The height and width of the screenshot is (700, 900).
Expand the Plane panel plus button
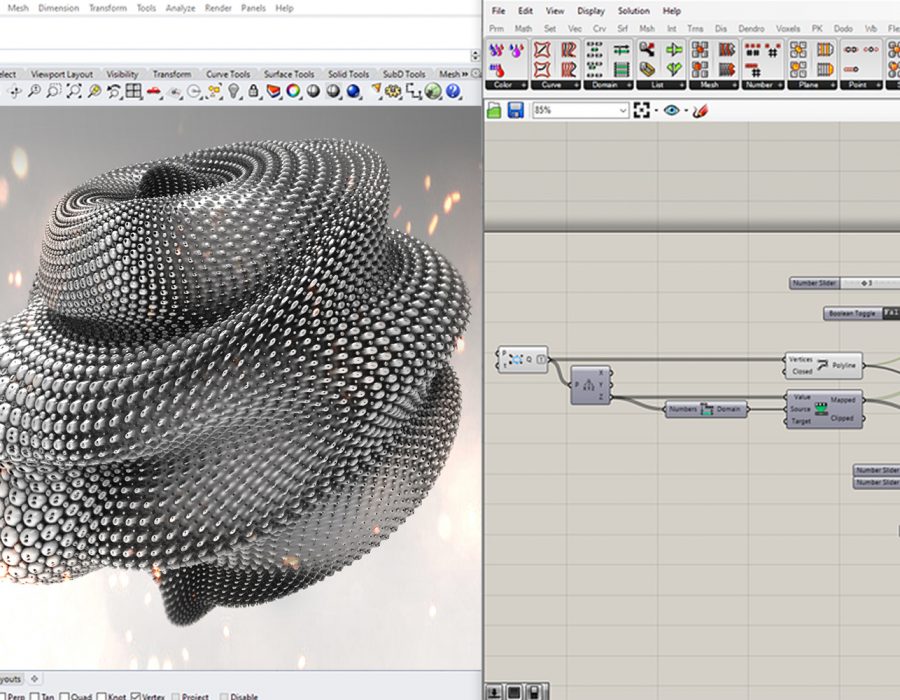(832, 85)
